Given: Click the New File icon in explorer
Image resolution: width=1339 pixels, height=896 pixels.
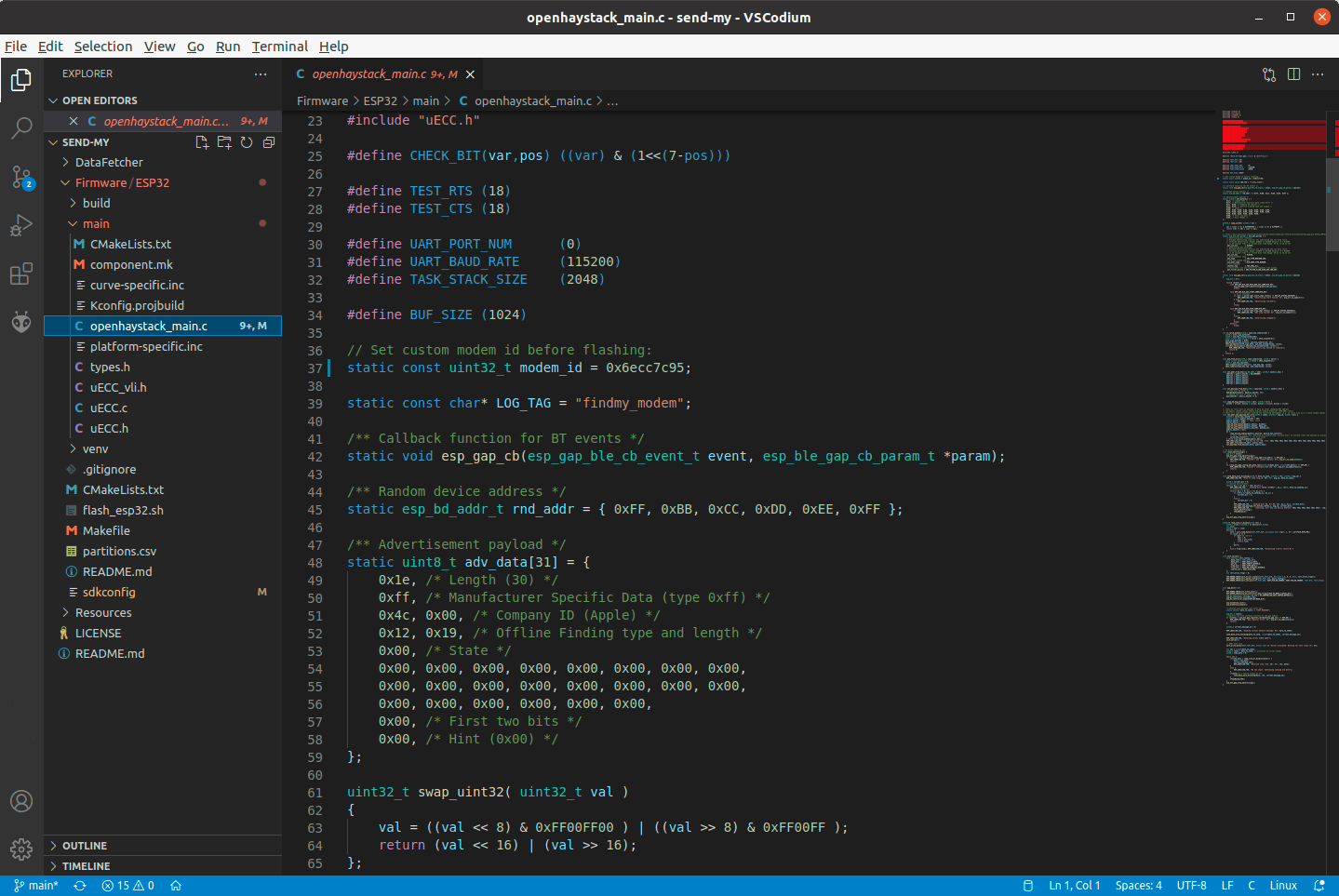Looking at the screenshot, I should (202, 142).
